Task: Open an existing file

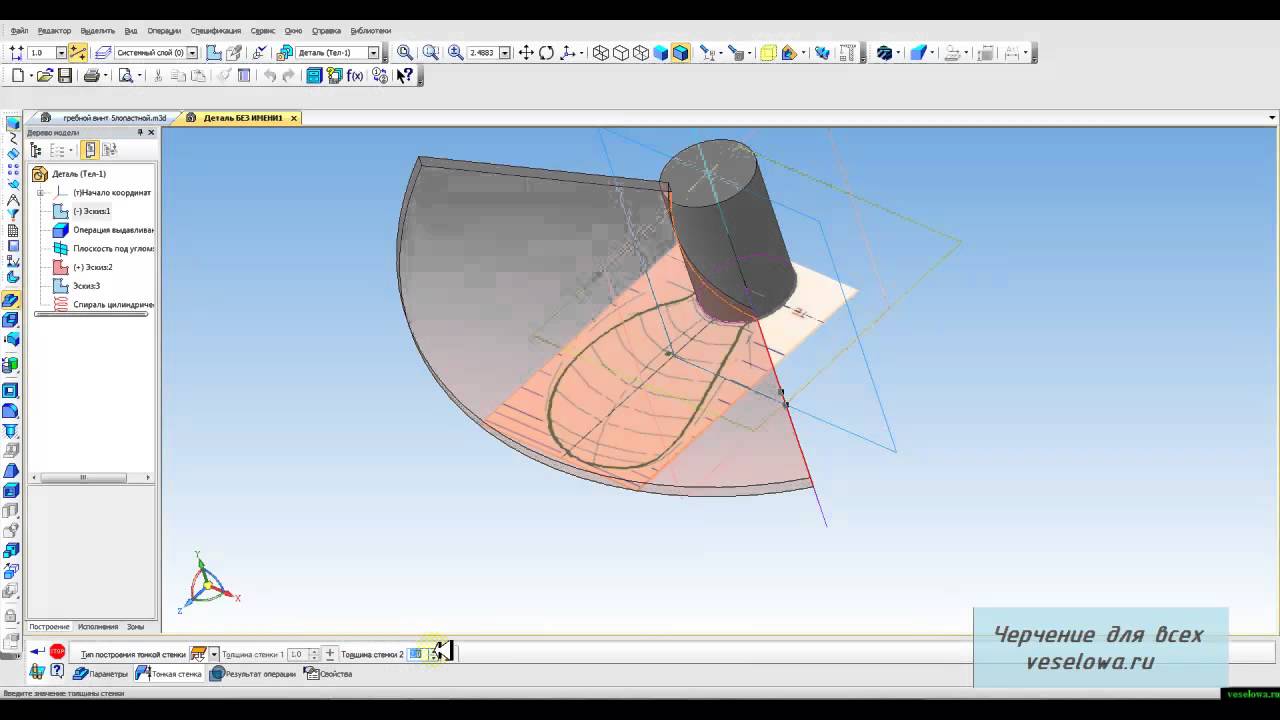Action: tap(44, 76)
